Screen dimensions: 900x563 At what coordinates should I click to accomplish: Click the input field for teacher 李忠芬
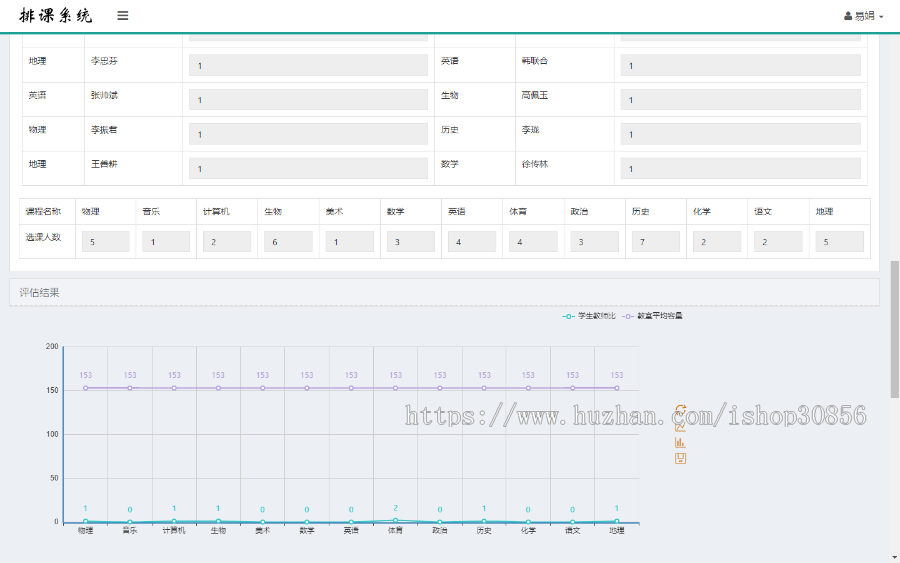point(309,66)
